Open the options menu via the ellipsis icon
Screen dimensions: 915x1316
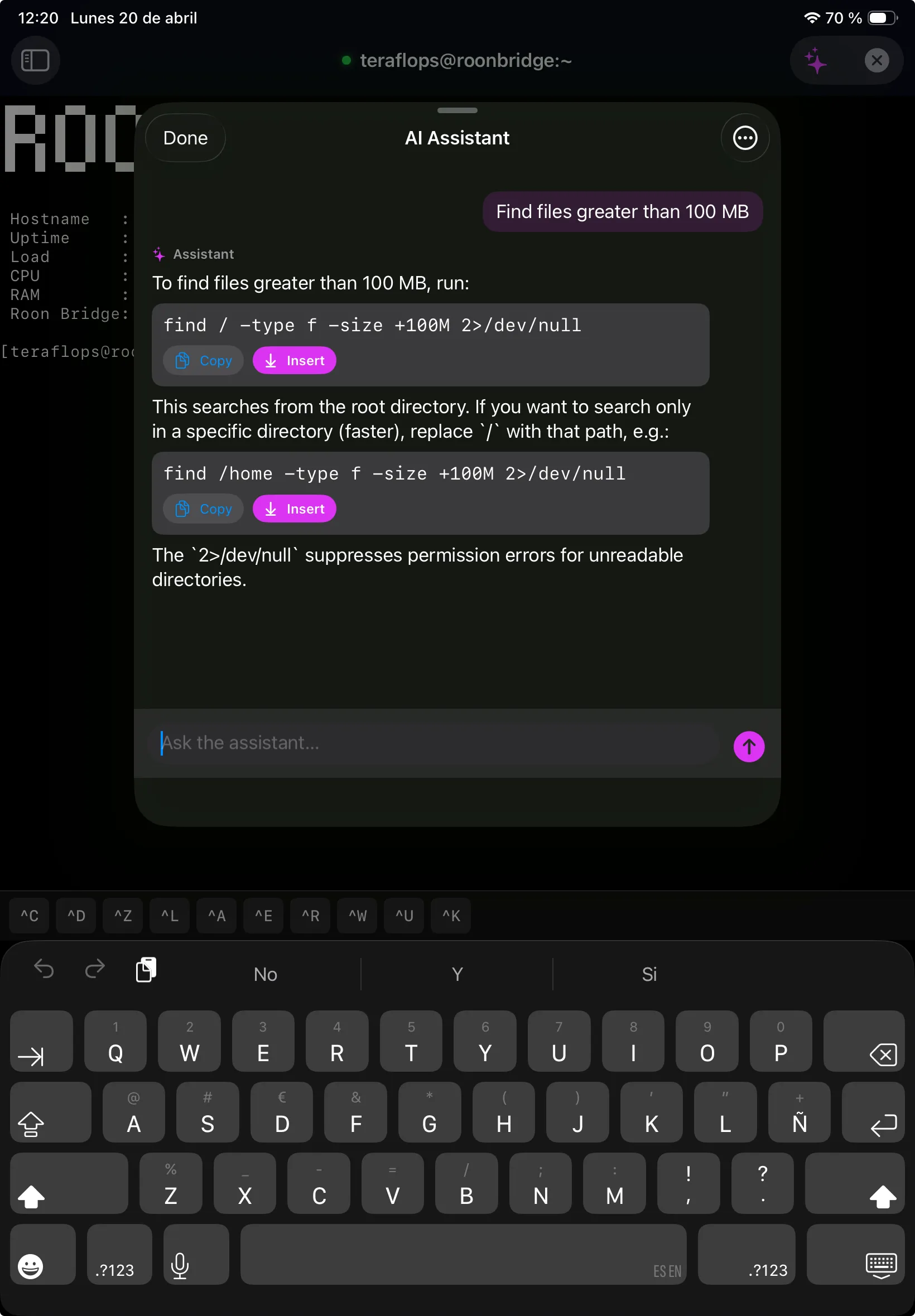pyautogui.click(x=745, y=138)
